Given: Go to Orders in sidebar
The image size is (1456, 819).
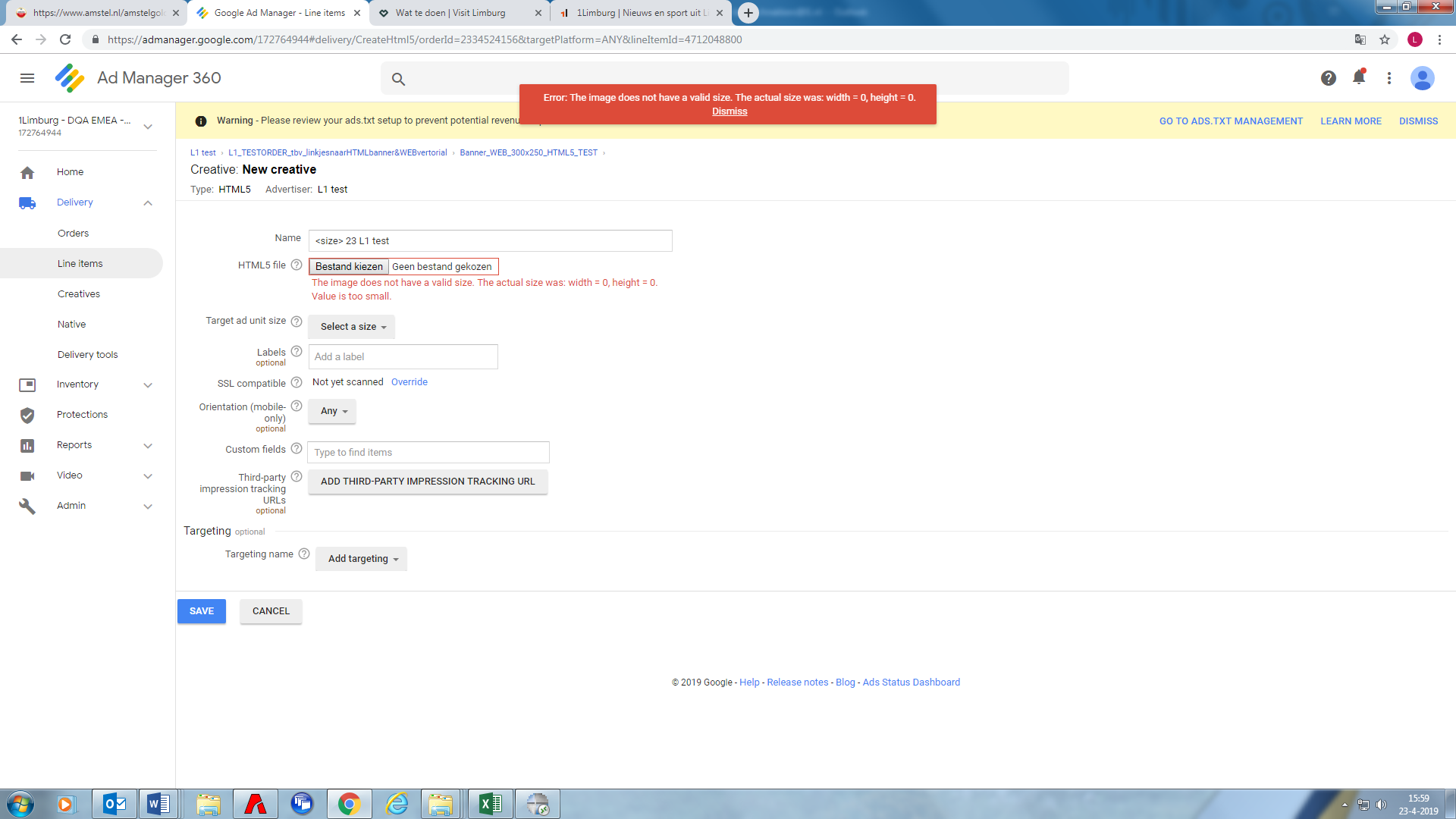Looking at the screenshot, I should point(73,234).
